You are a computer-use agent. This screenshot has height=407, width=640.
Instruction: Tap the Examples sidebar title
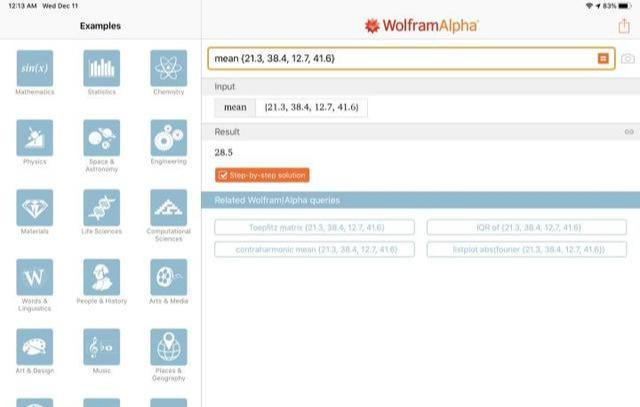(100, 26)
